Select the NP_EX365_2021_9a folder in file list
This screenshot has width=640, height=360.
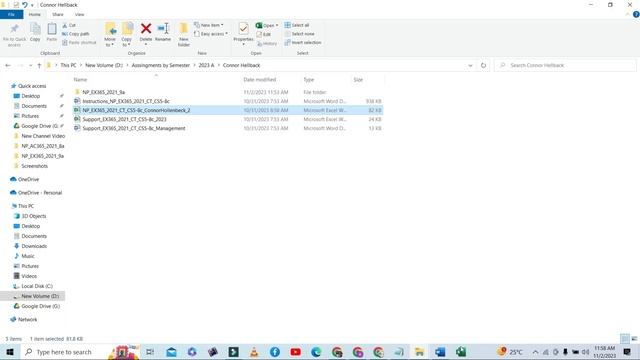(x=104, y=92)
